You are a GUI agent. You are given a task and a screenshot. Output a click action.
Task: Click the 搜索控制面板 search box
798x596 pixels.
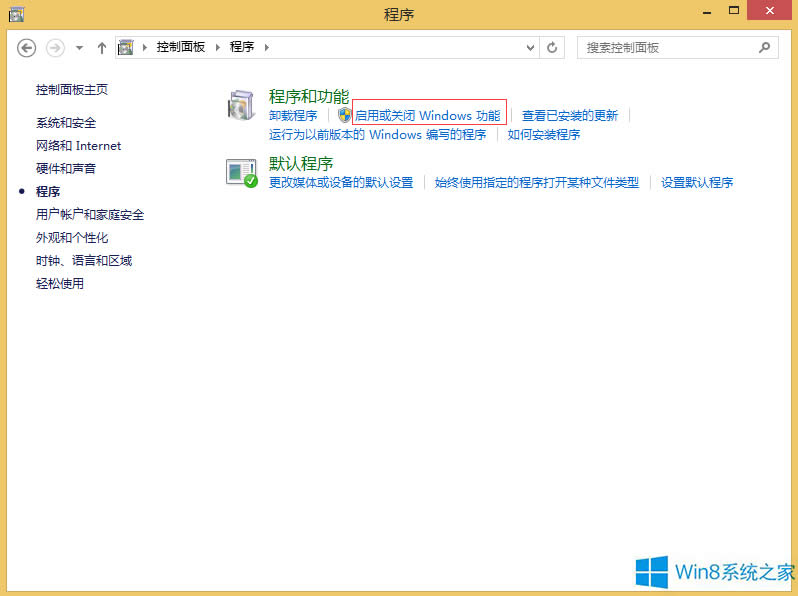click(665, 48)
